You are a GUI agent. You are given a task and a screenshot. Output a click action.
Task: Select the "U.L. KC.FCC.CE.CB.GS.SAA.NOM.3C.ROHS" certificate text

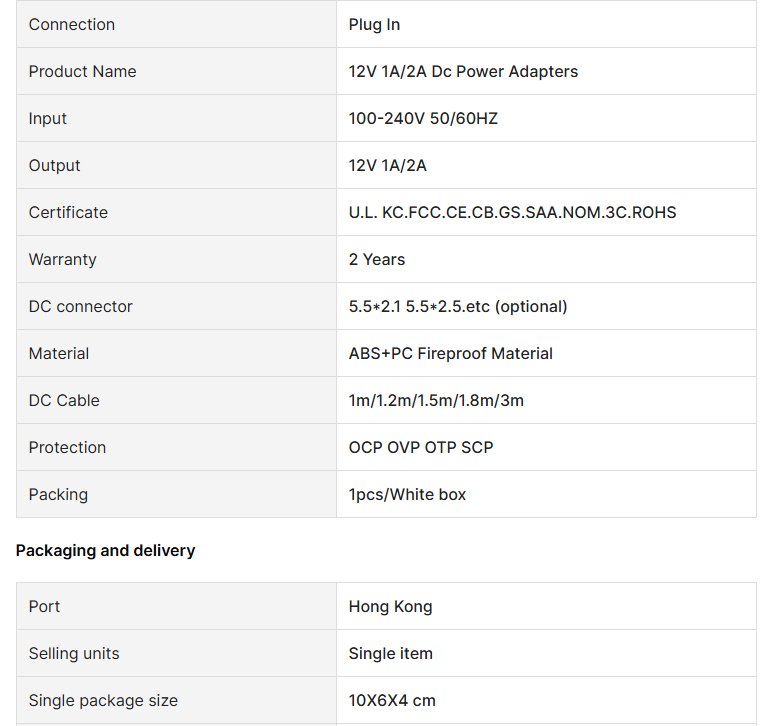[x=512, y=212]
